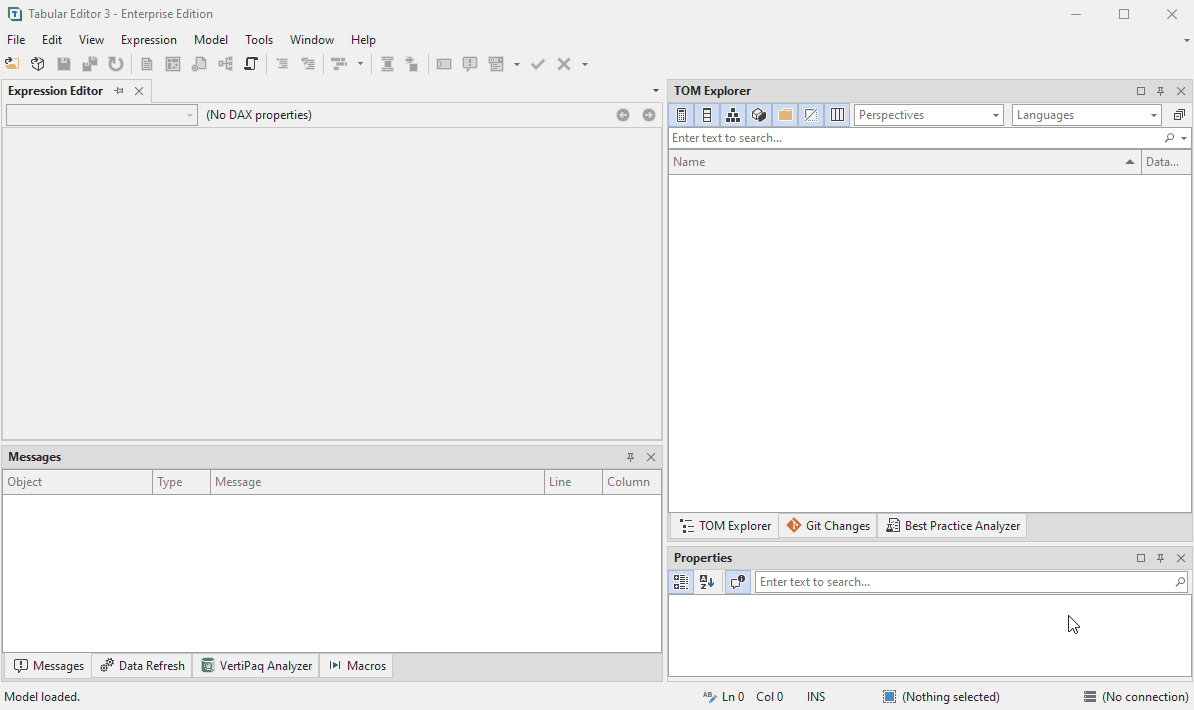Pin the Messages panel
This screenshot has height=710, width=1194.
631,457
